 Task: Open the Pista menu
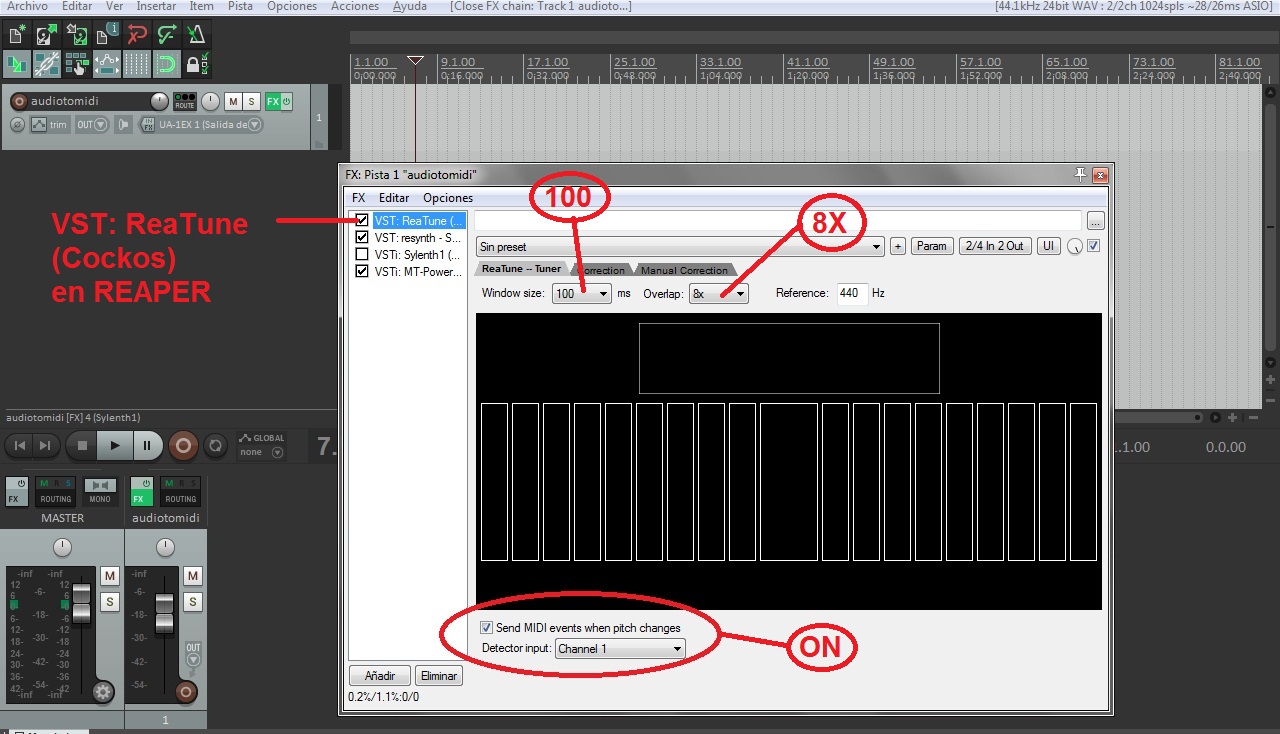(240, 6)
